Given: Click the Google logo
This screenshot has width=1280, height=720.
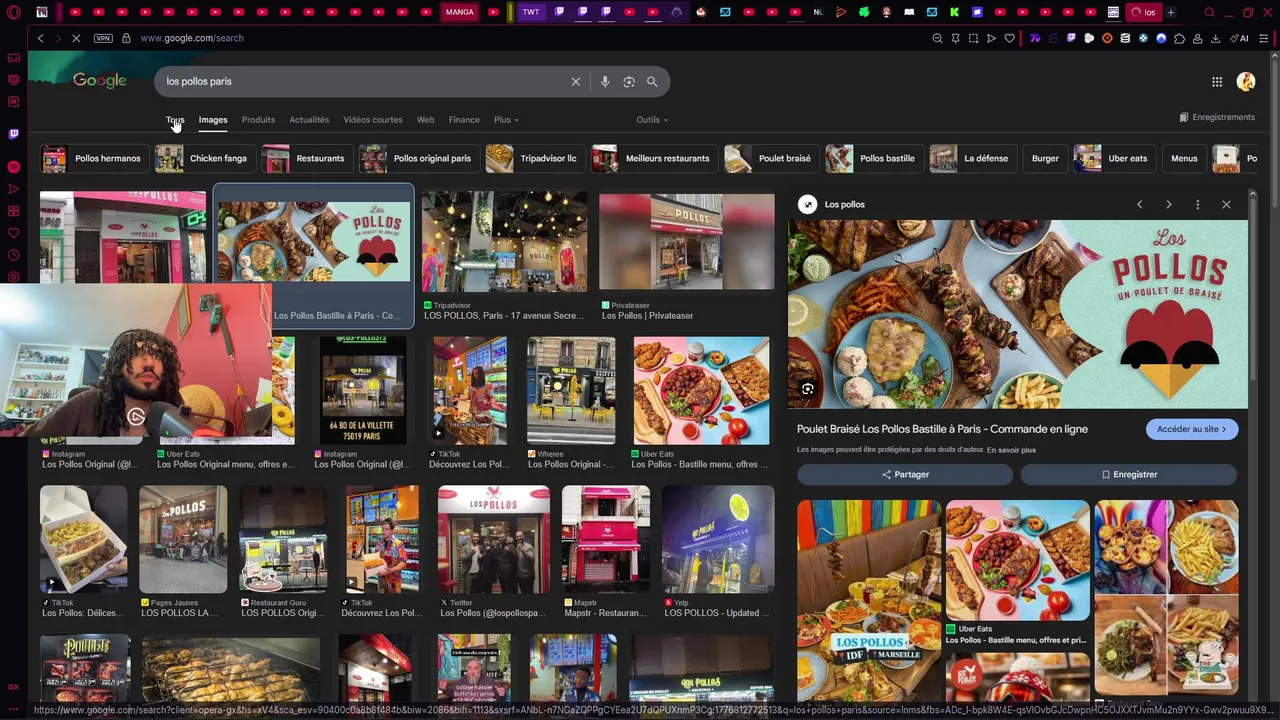Looking at the screenshot, I should 99,81.
